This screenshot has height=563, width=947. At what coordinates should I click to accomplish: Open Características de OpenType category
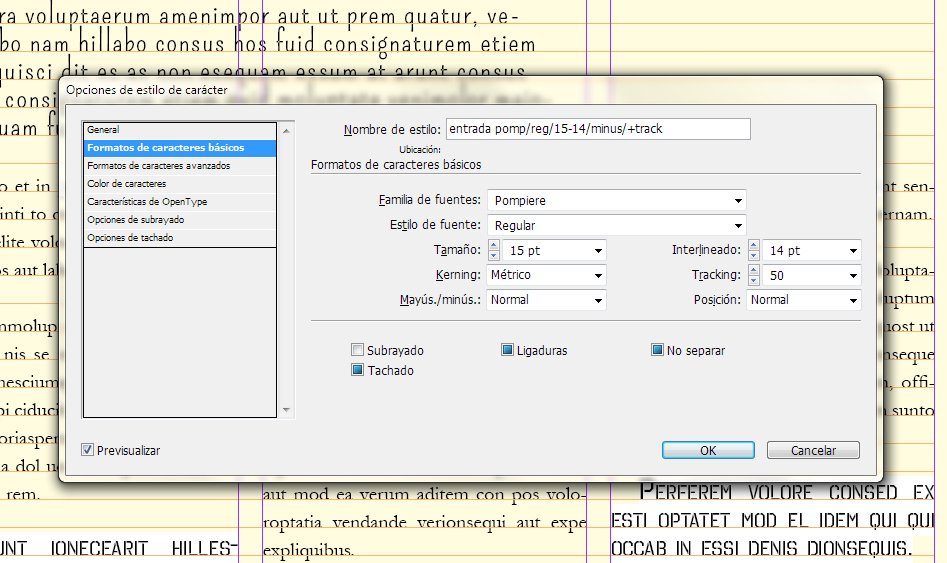pos(179,202)
